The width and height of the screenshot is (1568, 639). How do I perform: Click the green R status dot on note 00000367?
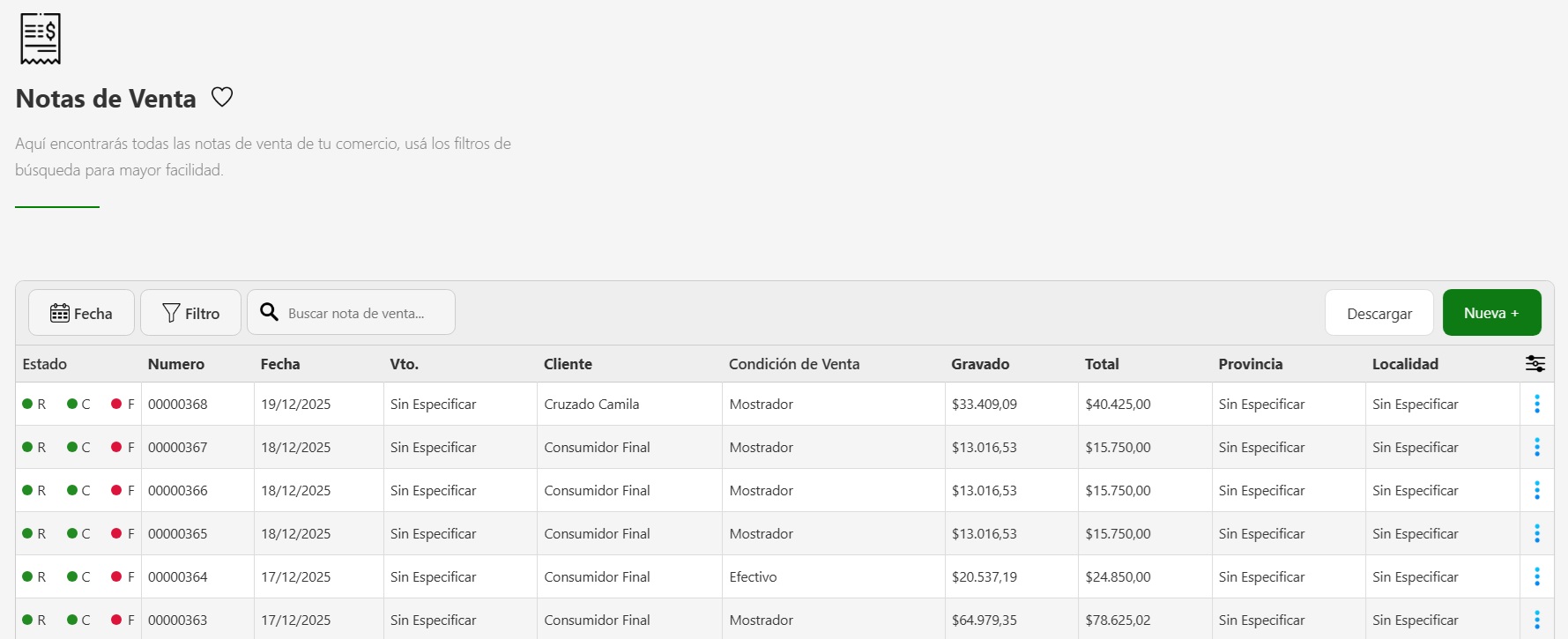tap(27, 447)
